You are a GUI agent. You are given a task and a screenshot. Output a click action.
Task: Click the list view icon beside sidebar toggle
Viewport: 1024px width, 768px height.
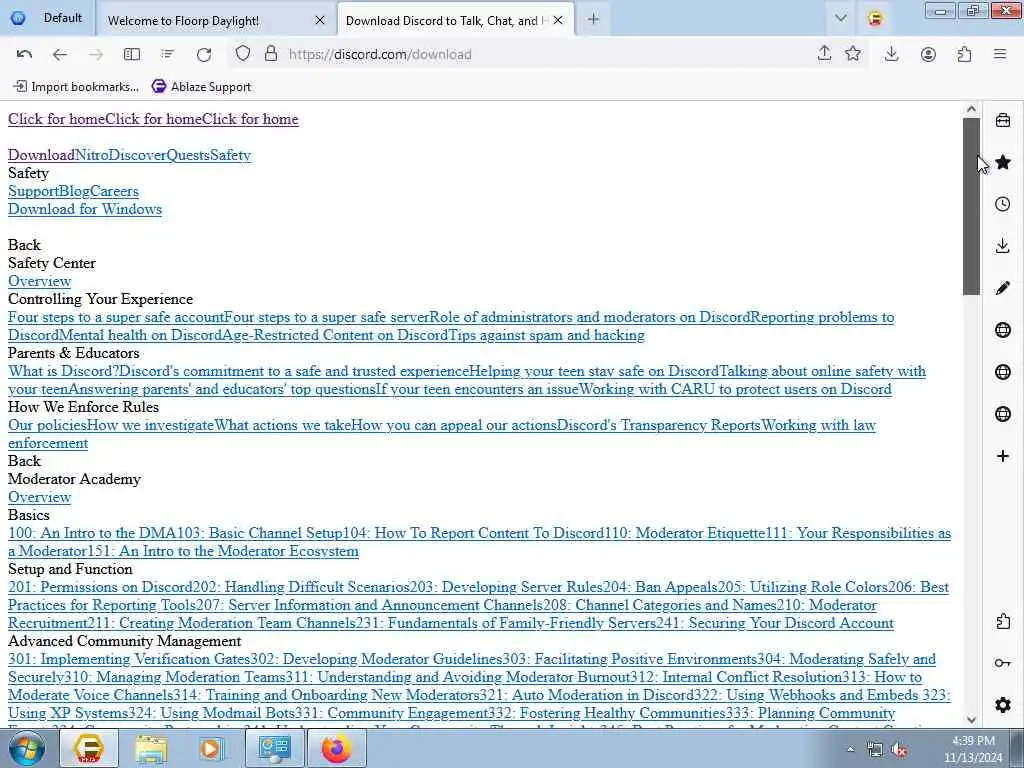tap(168, 54)
